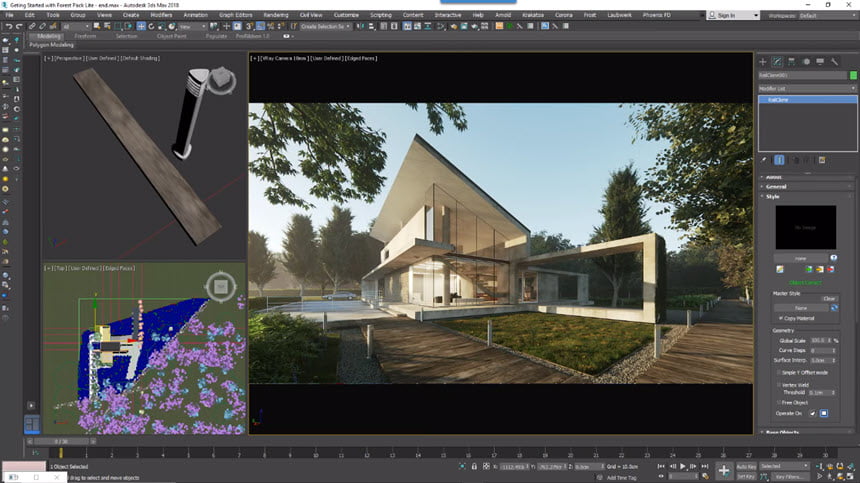This screenshot has width=860, height=483.
Task: Click Go to End playback button
Action: point(705,467)
